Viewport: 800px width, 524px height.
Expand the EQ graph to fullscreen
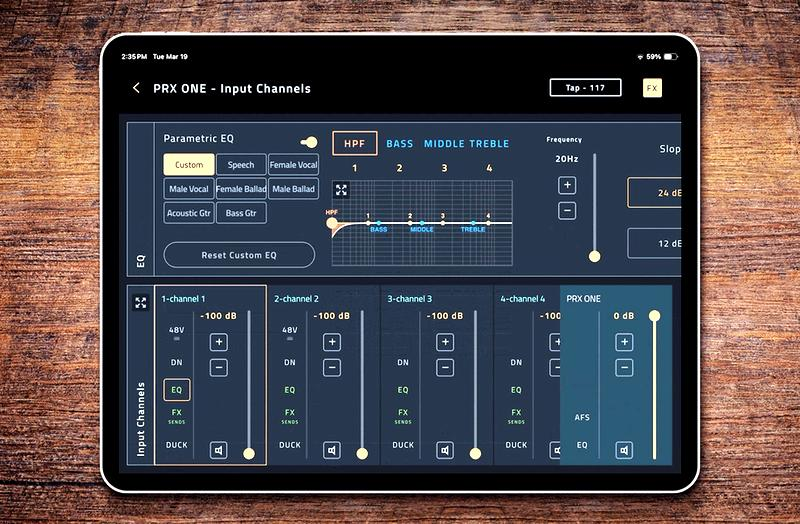click(341, 190)
